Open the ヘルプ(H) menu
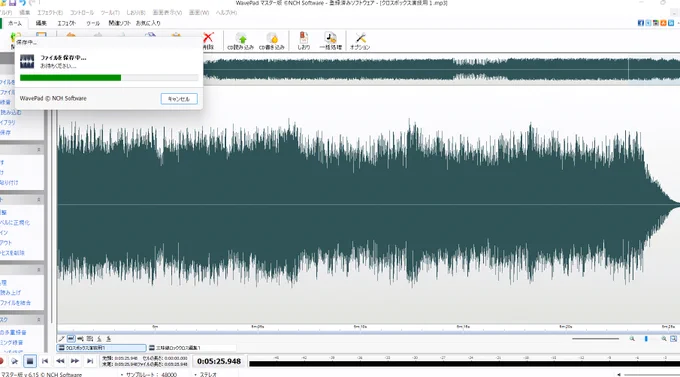 226,13
